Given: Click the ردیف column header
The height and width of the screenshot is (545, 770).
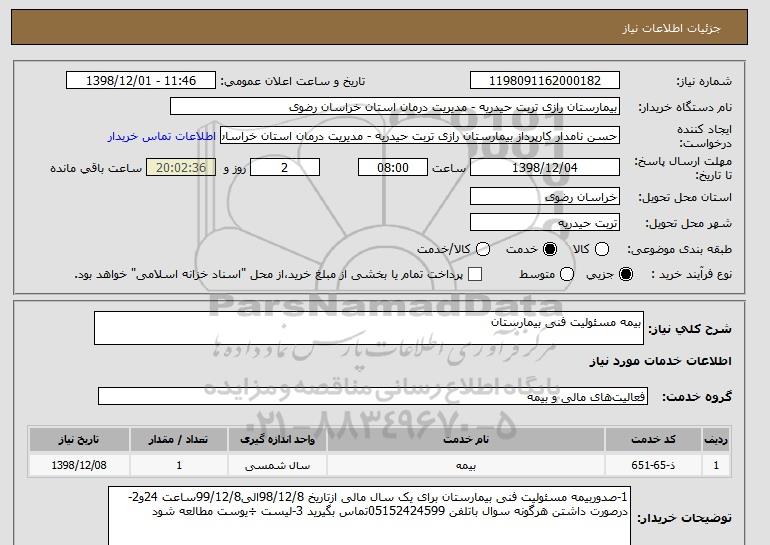Looking at the screenshot, I should [716, 439].
